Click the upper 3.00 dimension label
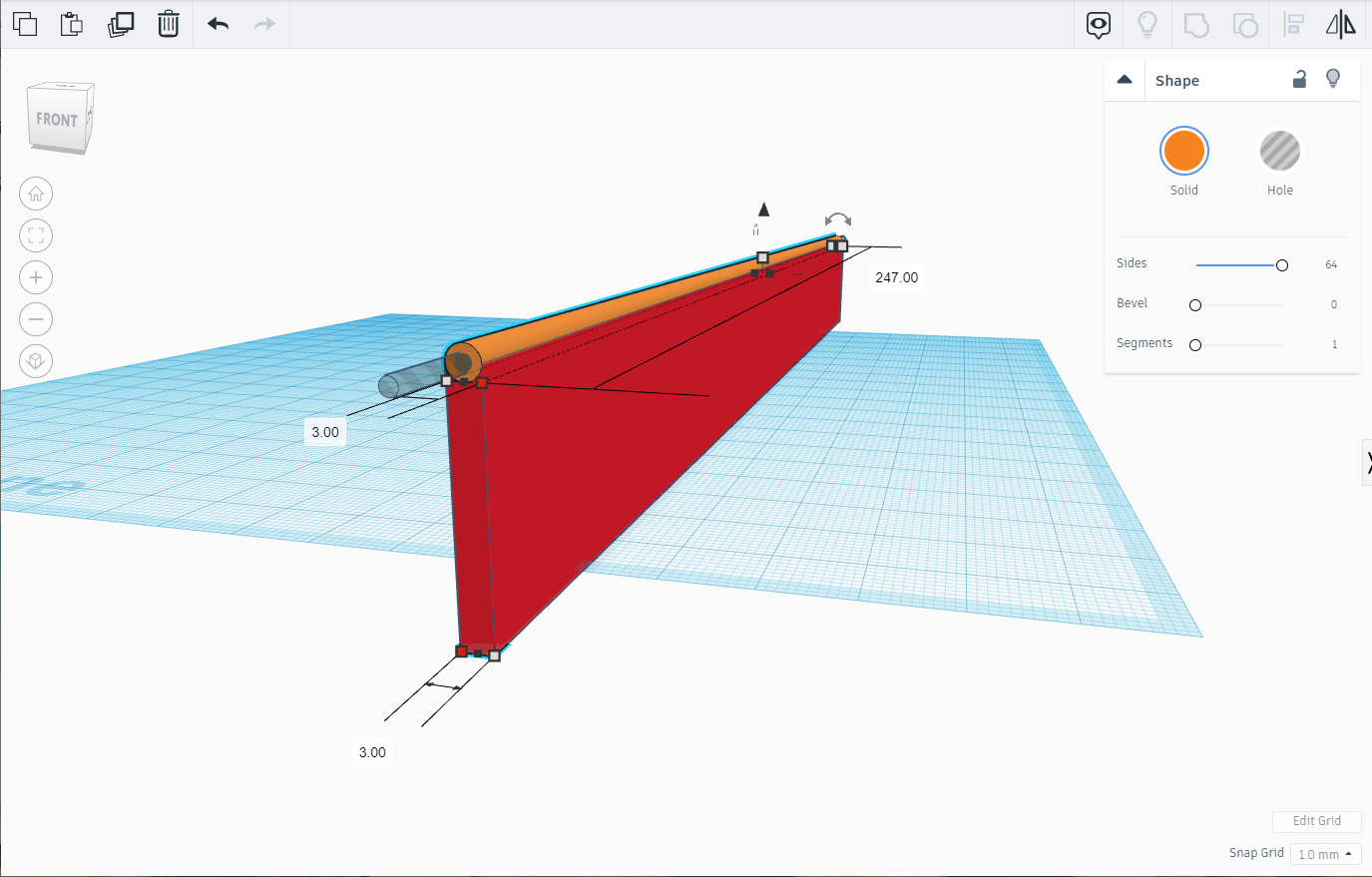Image resolution: width=1372 pixels, height=877 pixels. point(325,432)
